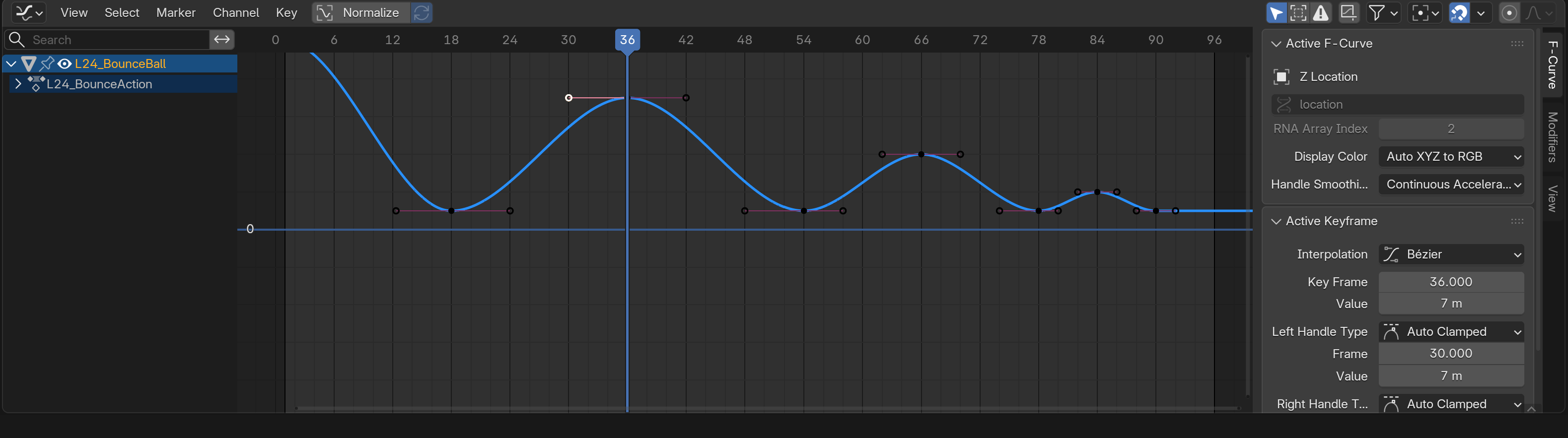Select the L24_BounceBall channel name

(120, 63)
